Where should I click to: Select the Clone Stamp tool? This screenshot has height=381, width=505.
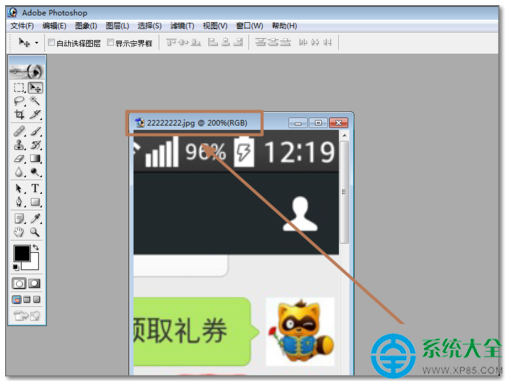pos(19,145)
